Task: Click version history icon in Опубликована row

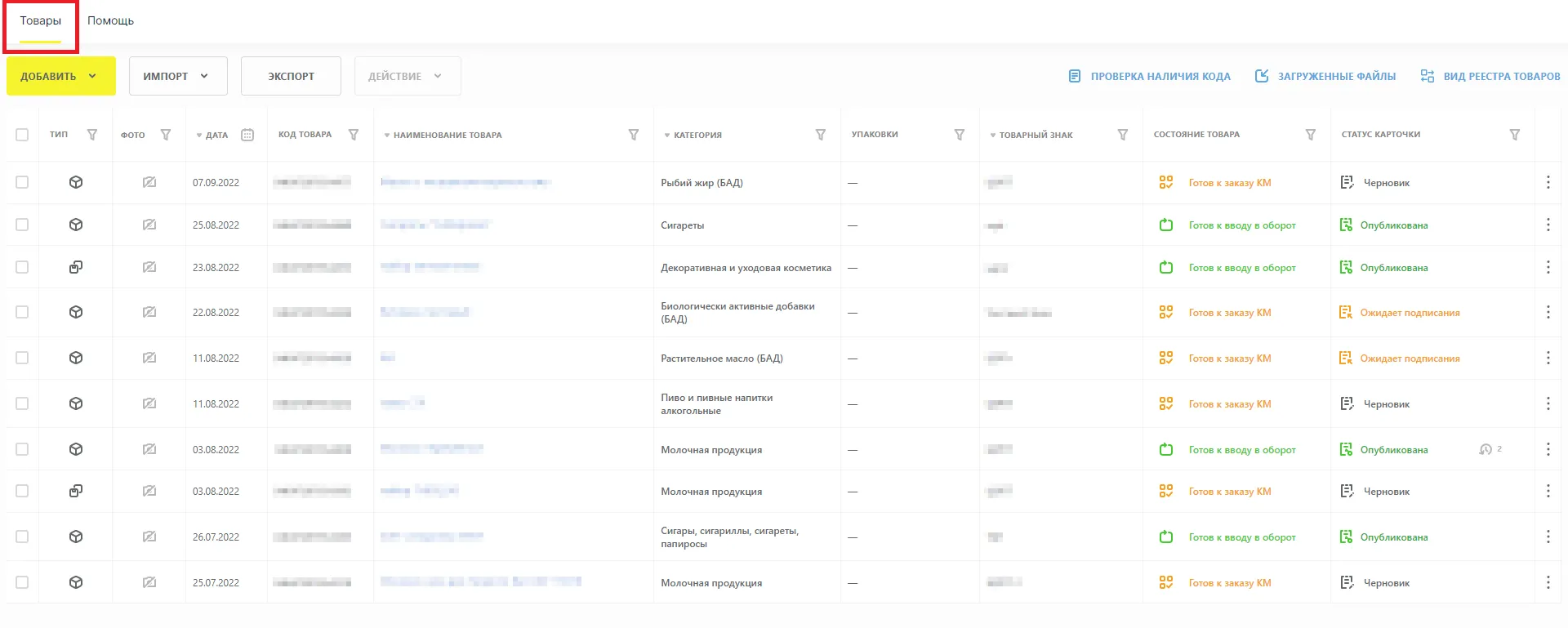Action: tap(1486, 450)
